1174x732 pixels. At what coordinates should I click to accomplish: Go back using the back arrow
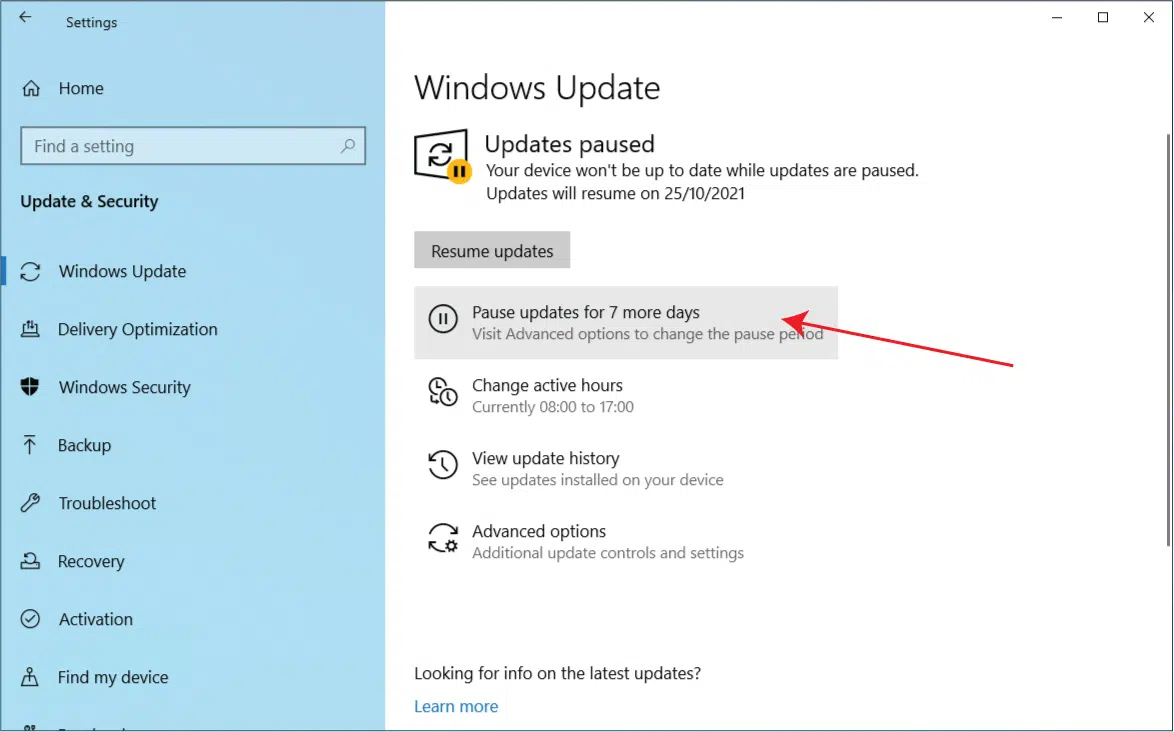[x=25, y=17]
